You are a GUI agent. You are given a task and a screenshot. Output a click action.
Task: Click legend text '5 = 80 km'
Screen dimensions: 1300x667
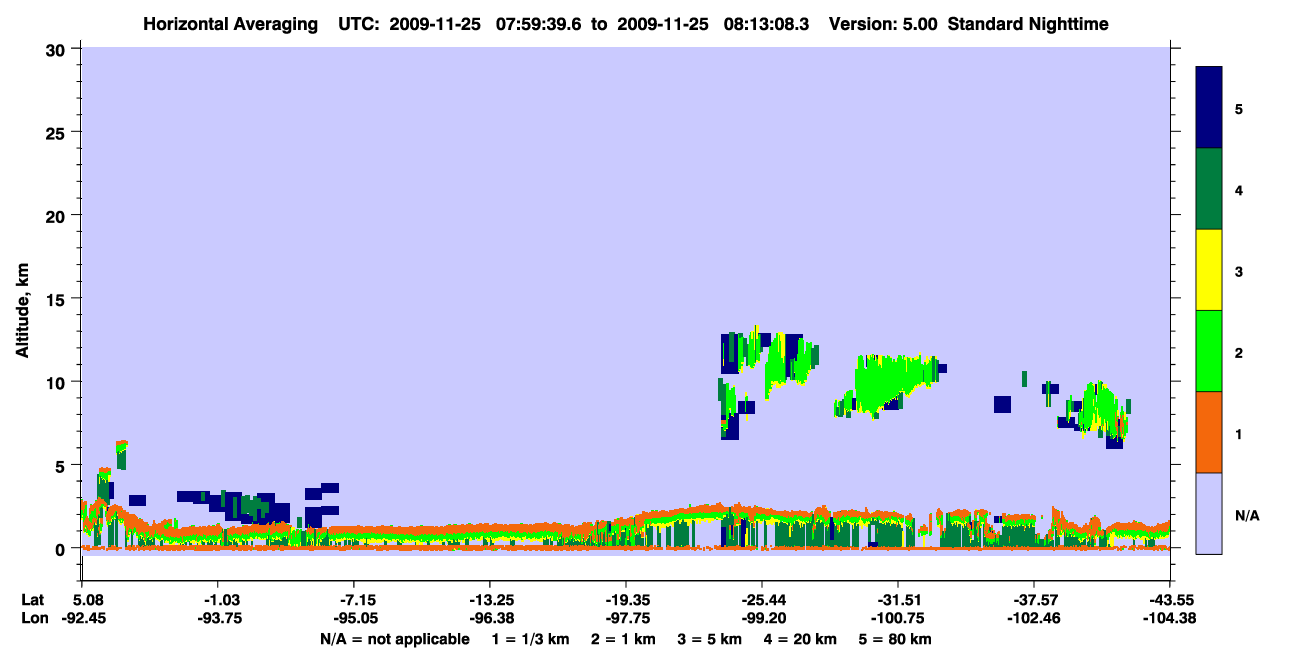895,639
